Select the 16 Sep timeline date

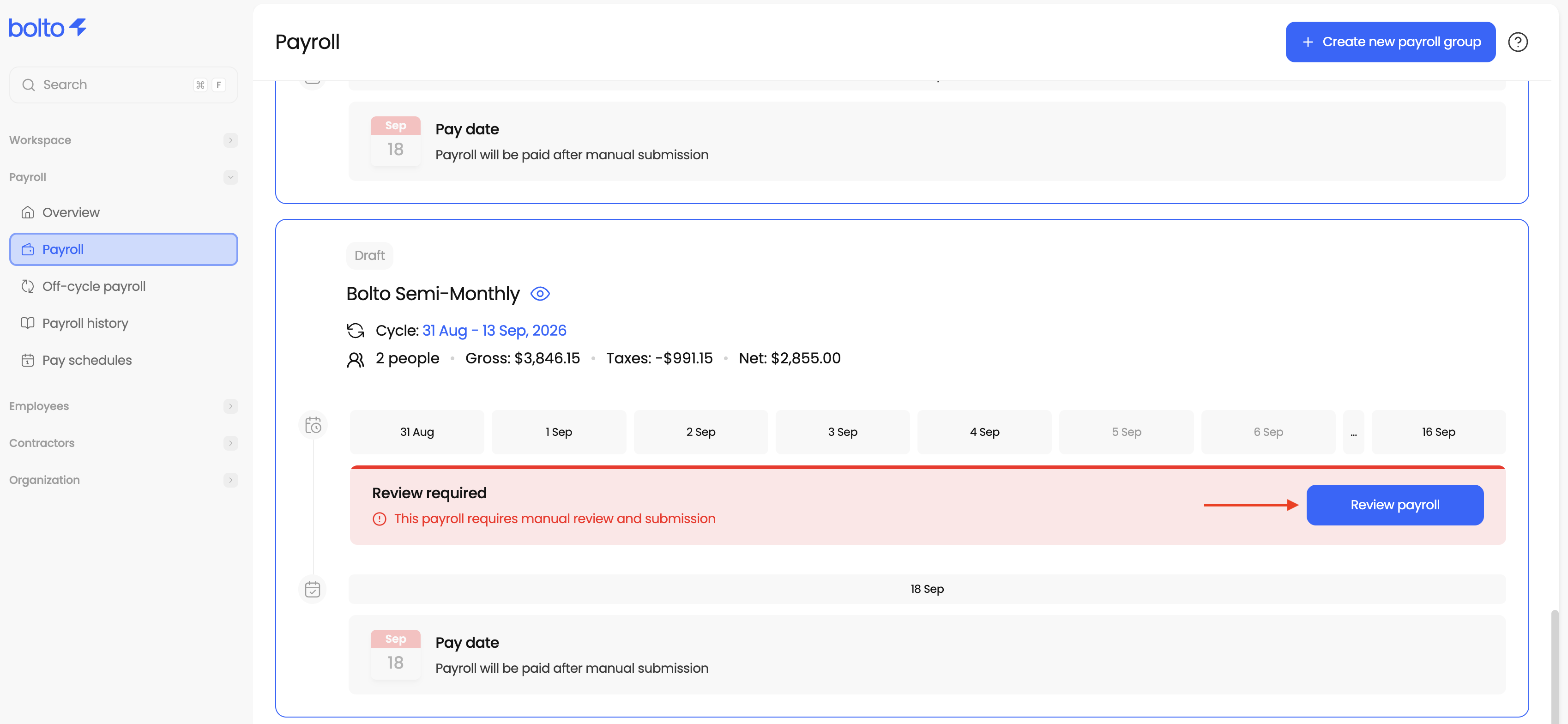coord(1438,432)
